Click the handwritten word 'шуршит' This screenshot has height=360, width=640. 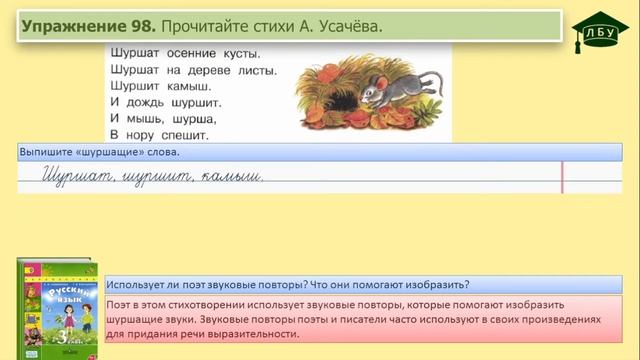[x=158, y=176]
